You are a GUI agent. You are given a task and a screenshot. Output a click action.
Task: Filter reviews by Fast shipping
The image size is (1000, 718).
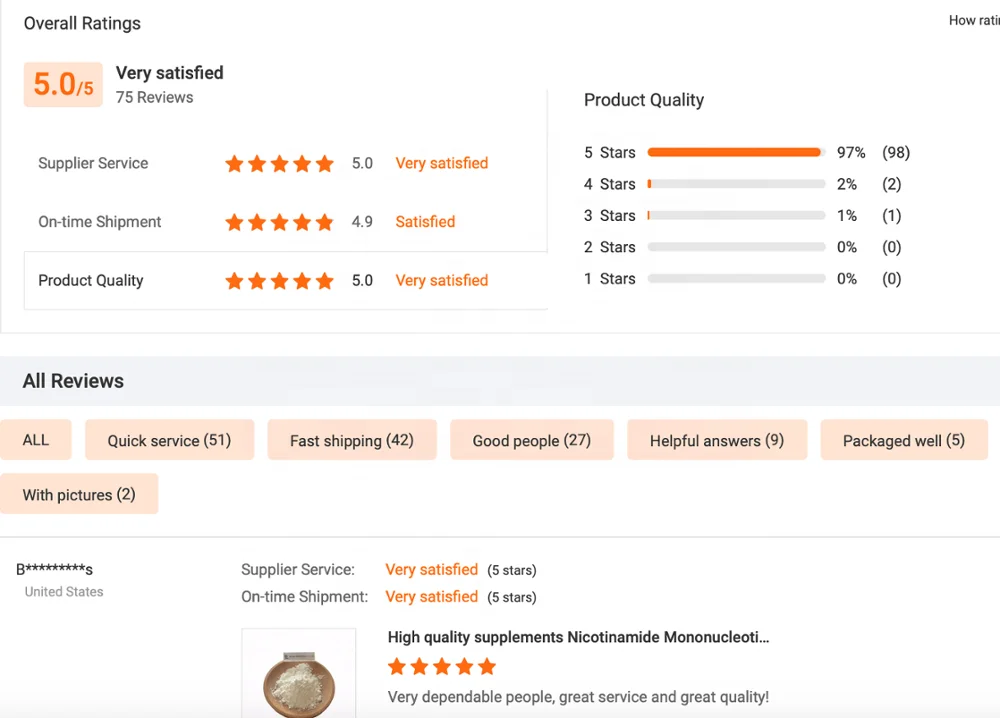[351, 440]
